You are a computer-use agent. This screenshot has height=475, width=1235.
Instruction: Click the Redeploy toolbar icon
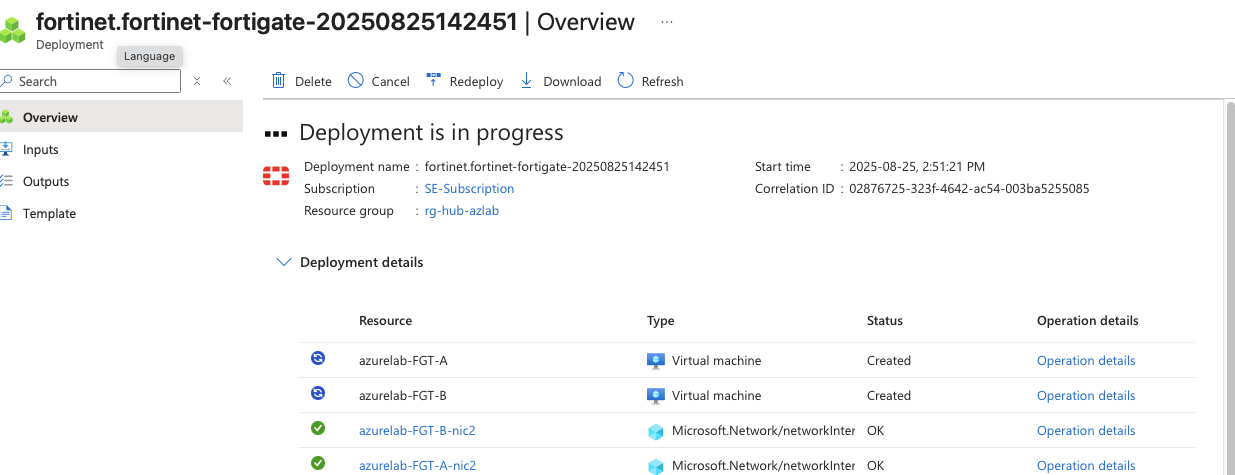pyautogui.click(x=434, y=81)
